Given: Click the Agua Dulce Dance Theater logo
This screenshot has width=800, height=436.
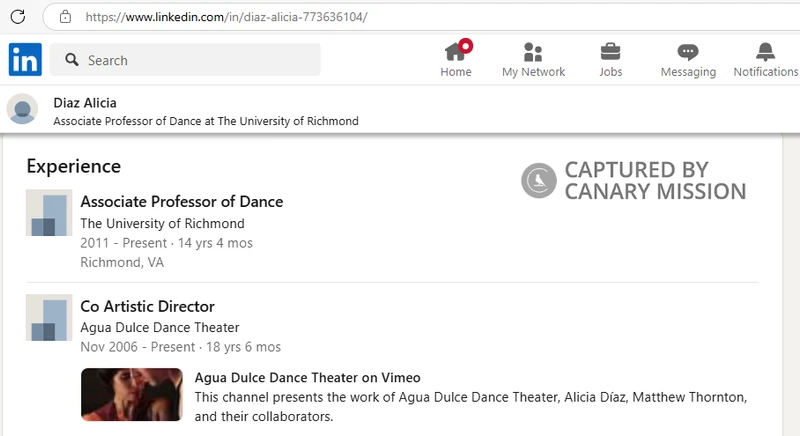Looking at the screenshot, I should click(49, 317).
